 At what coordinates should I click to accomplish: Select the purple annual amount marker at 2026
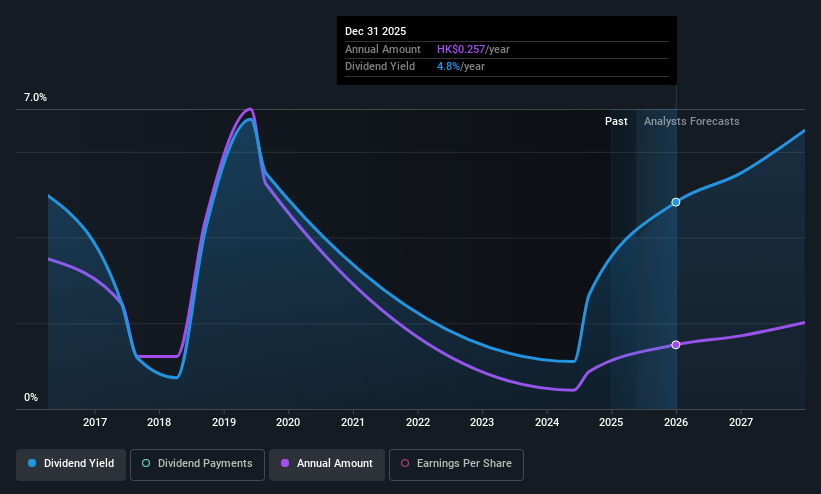pyautogui.click(x=676, y=345)
